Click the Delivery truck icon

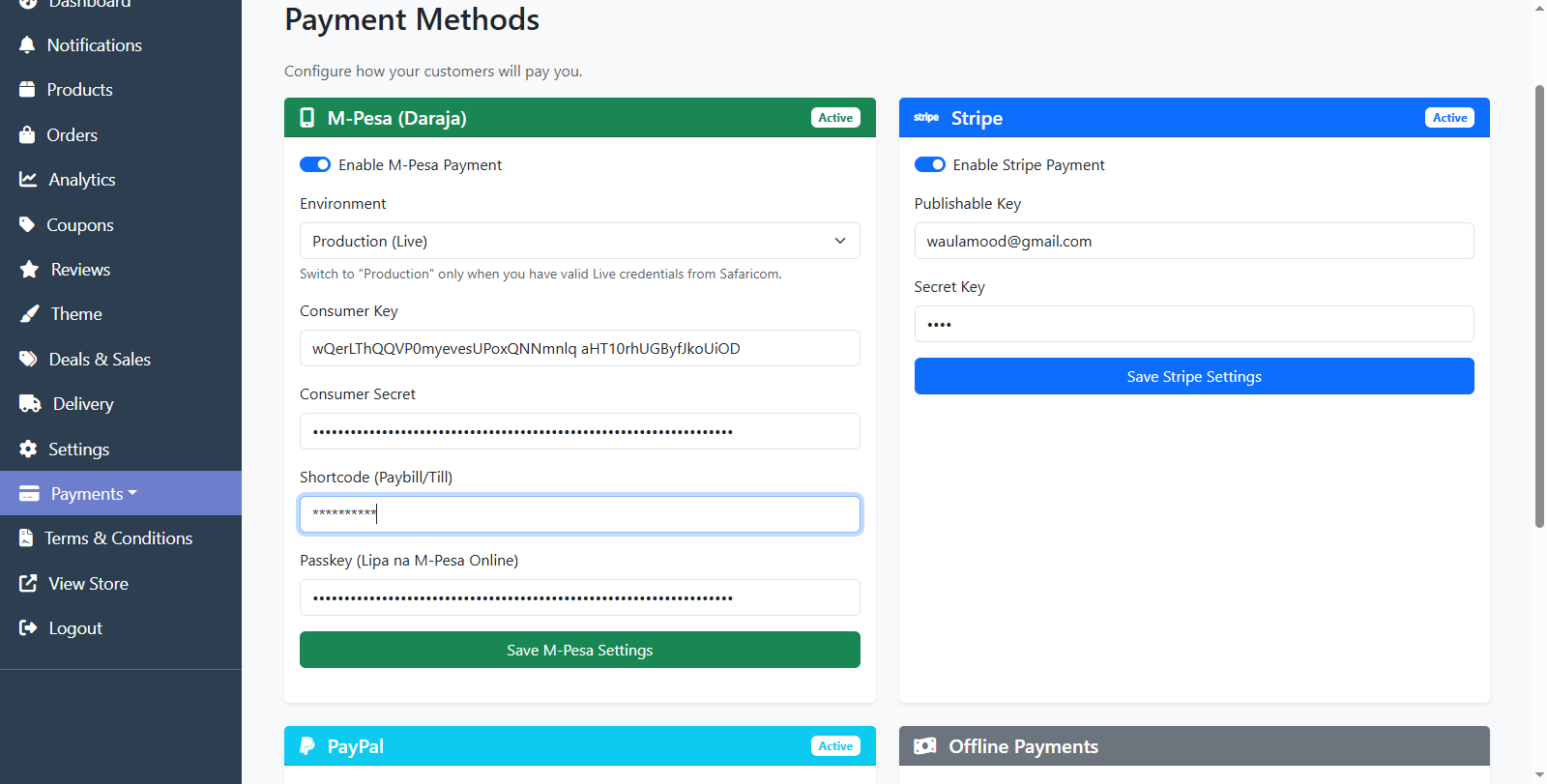(x=30, y=404)
